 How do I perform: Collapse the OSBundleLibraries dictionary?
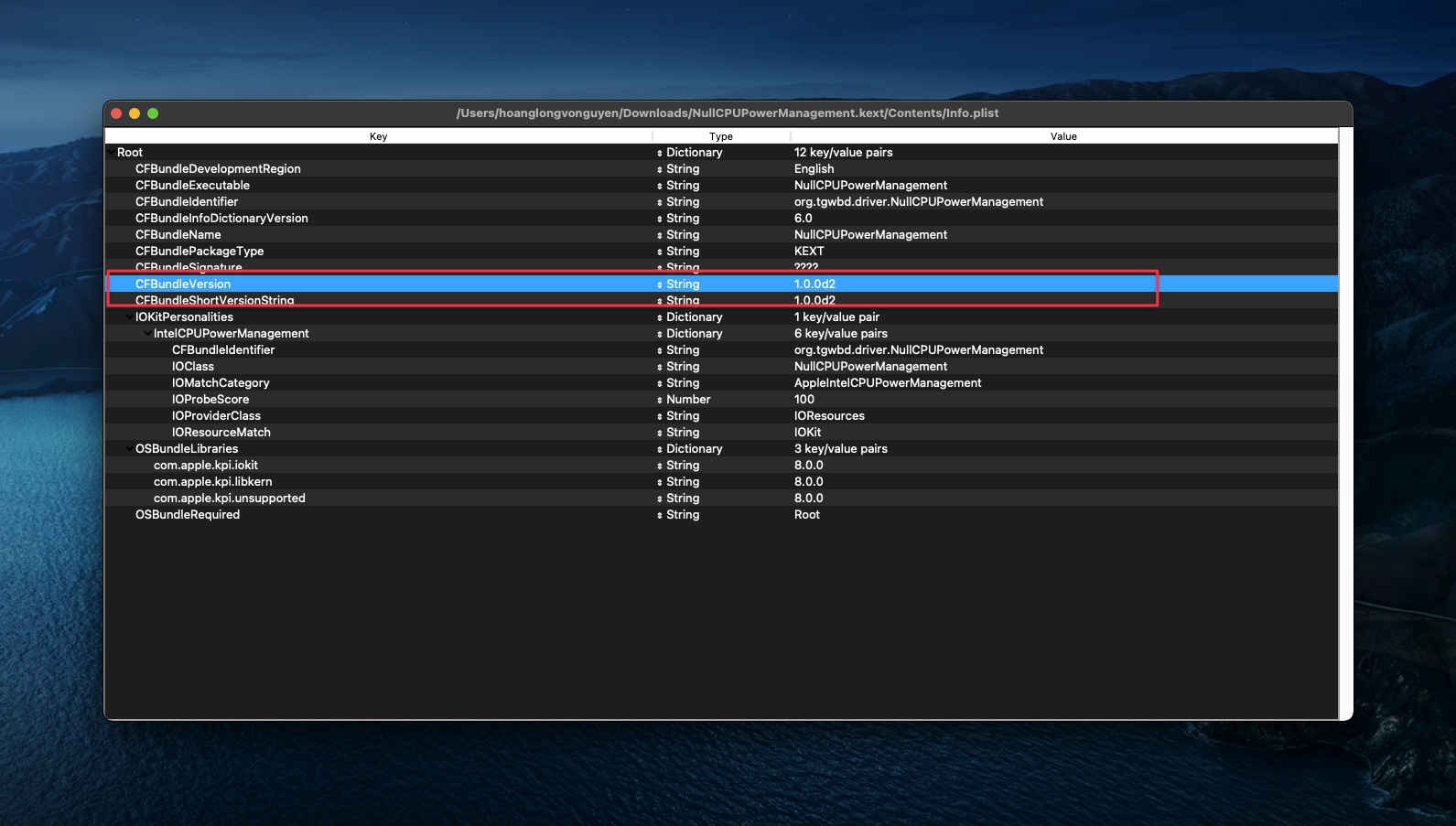128,449
